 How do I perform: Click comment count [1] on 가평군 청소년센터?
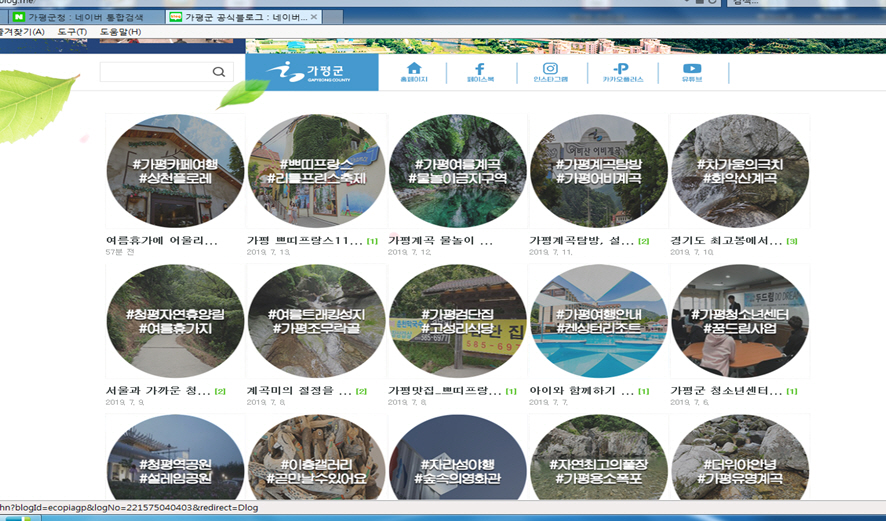click(792, 391)
